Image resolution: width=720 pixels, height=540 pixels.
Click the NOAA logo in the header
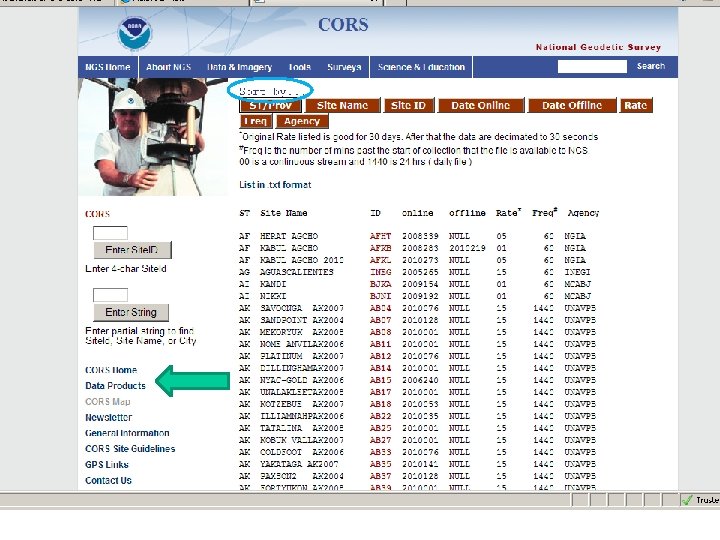134,33
